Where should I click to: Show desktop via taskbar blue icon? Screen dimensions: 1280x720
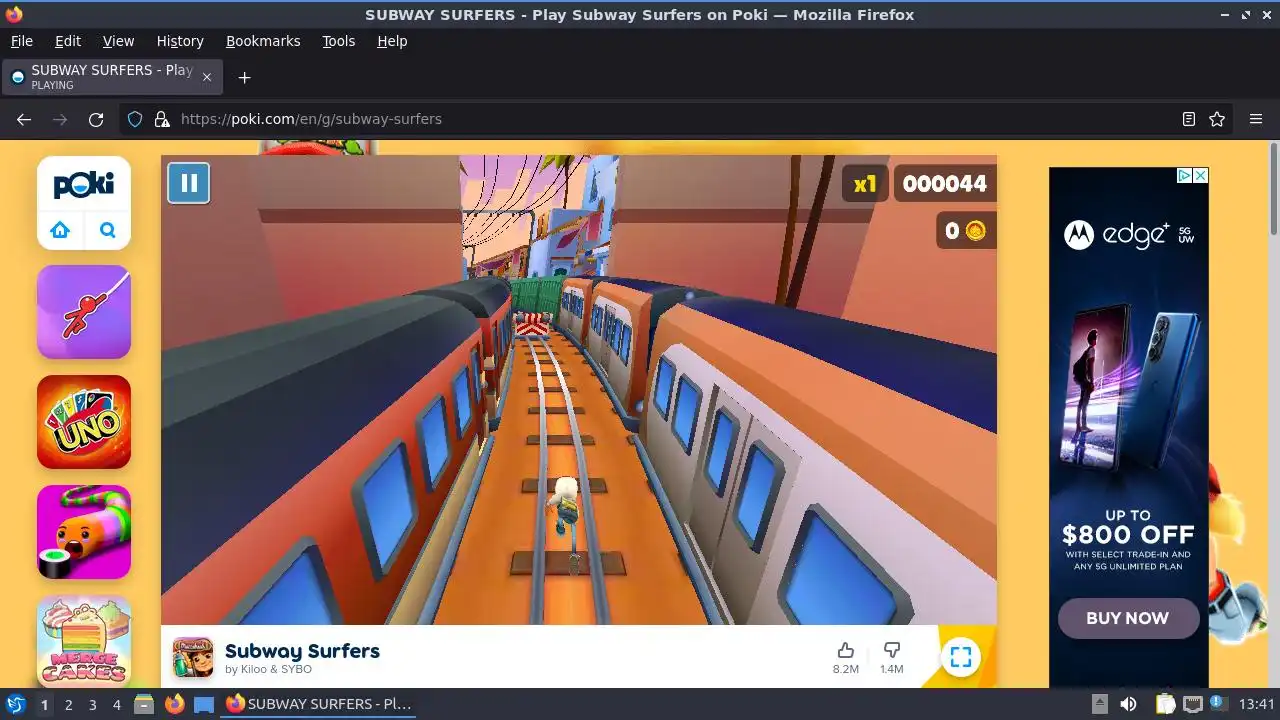(204, 704)
